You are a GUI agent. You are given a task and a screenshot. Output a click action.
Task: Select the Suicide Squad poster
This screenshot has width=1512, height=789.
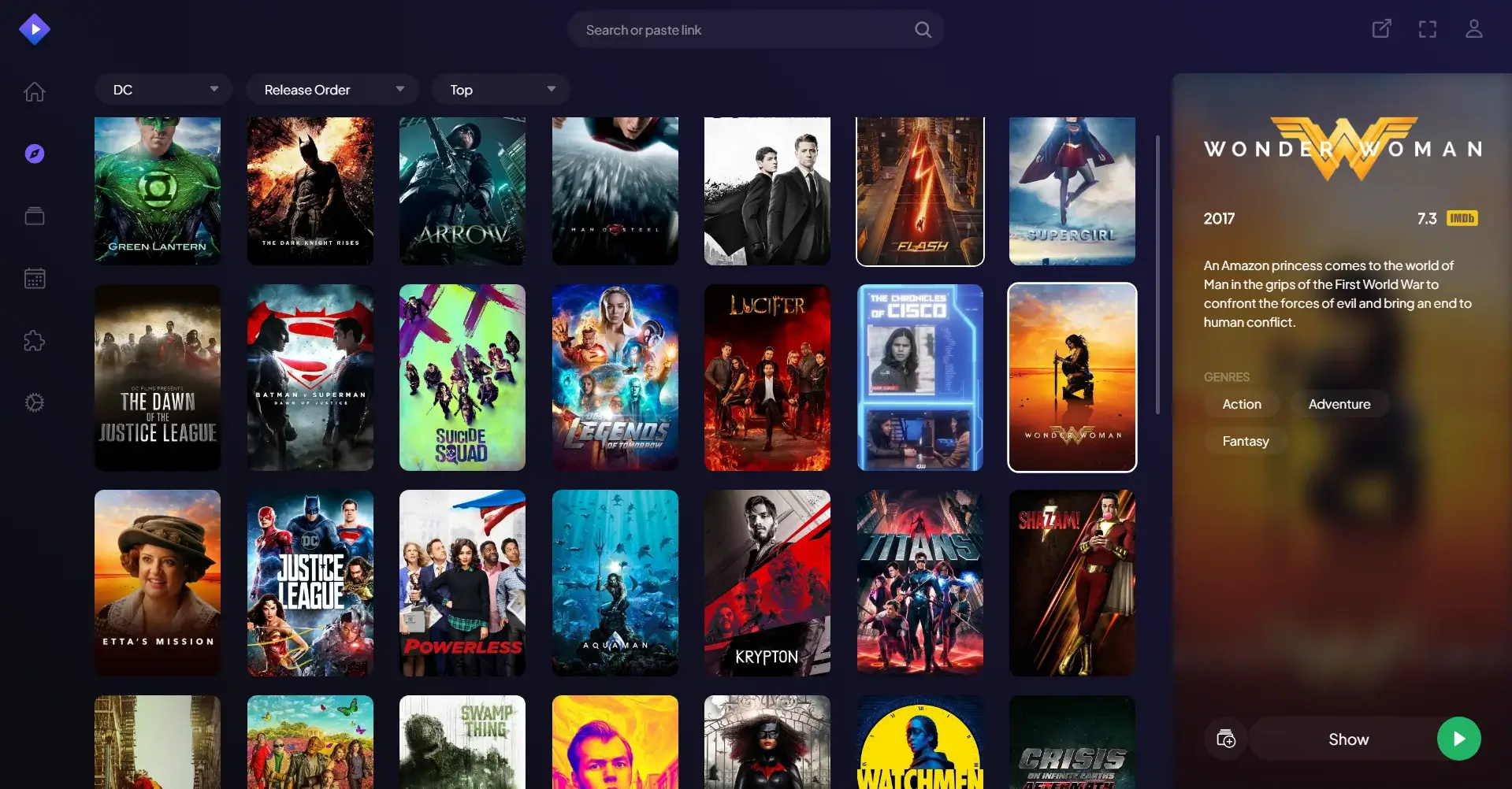point(463,378)
